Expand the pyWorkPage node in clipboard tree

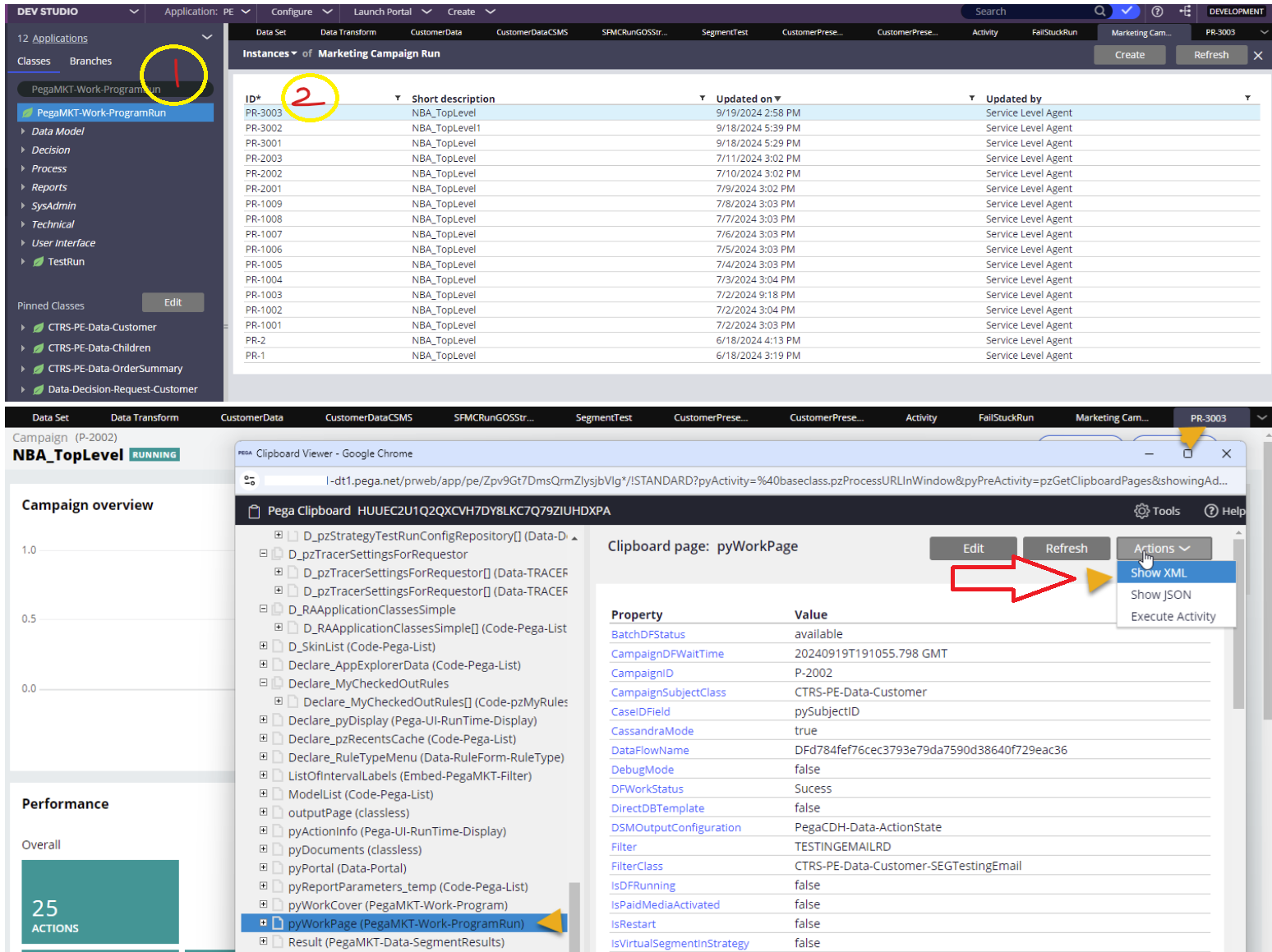263,922
